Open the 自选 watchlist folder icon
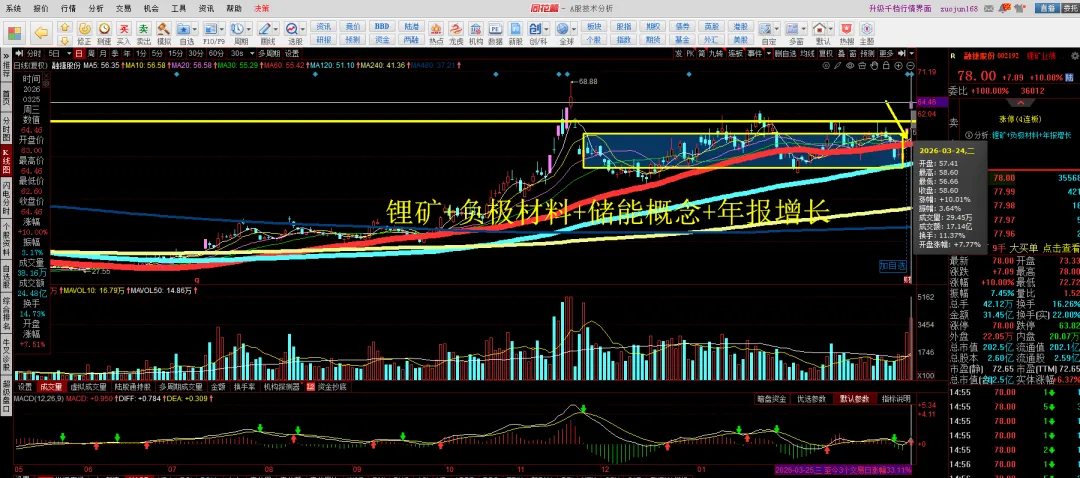This screenshot has width=1080, height=478. click(184, 29)
